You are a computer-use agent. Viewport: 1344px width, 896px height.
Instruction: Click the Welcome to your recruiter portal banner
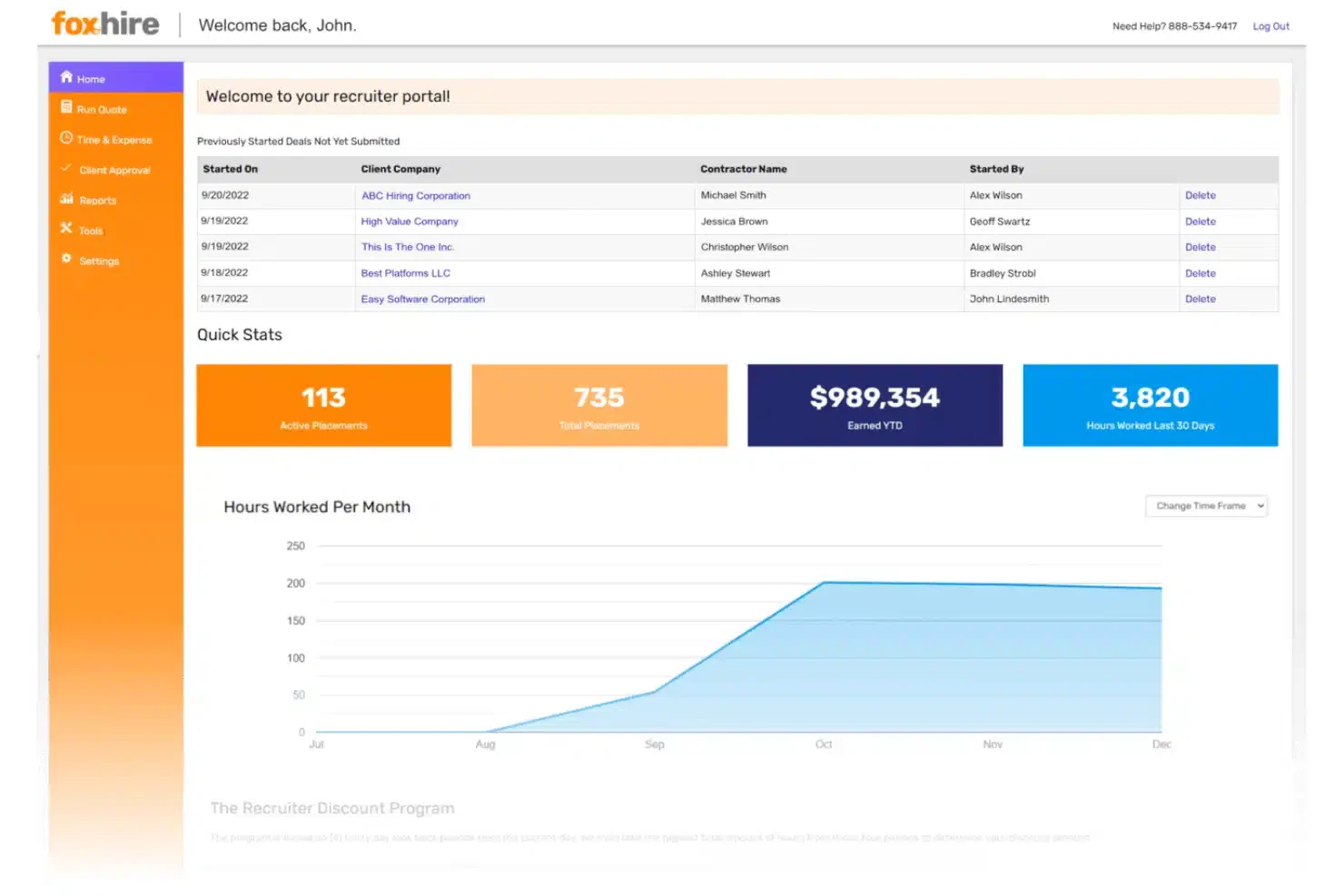point(737,96)
